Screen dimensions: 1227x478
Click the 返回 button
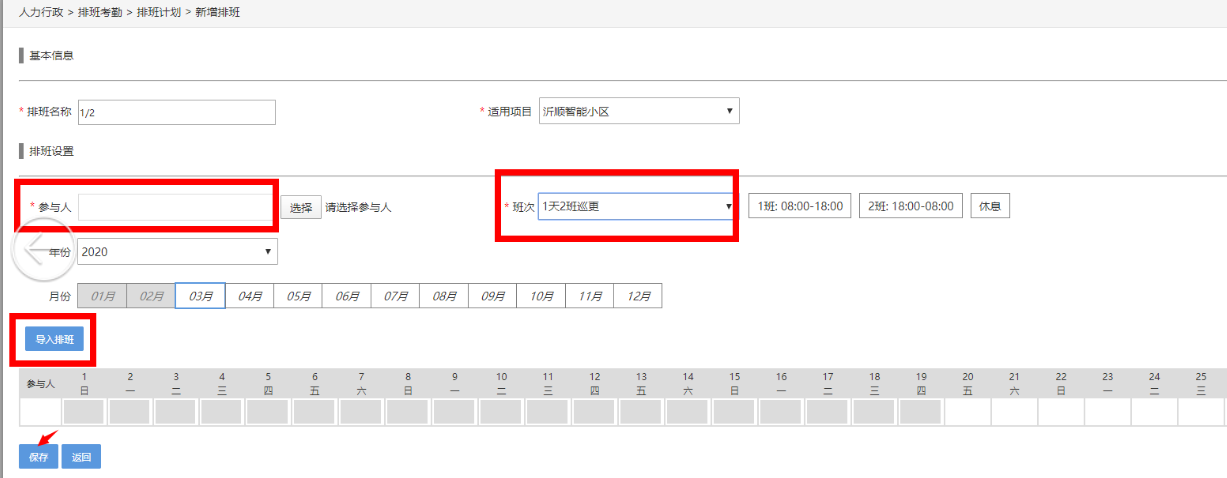point(81,457)
